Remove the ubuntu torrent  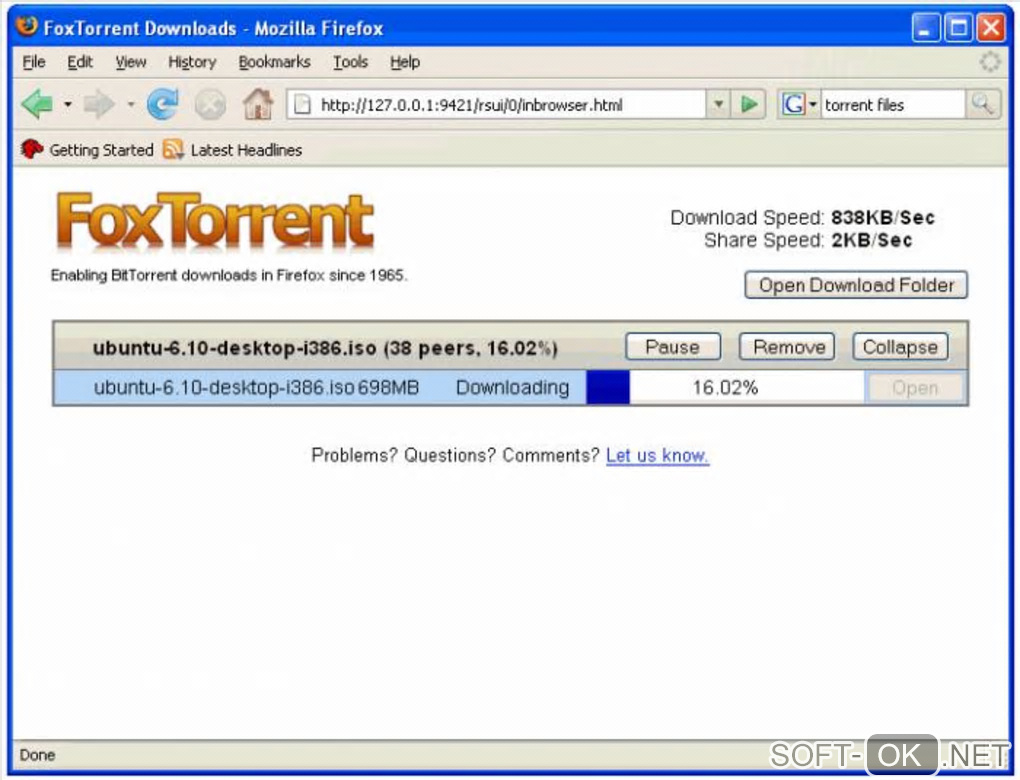click(x=787, y=347)
